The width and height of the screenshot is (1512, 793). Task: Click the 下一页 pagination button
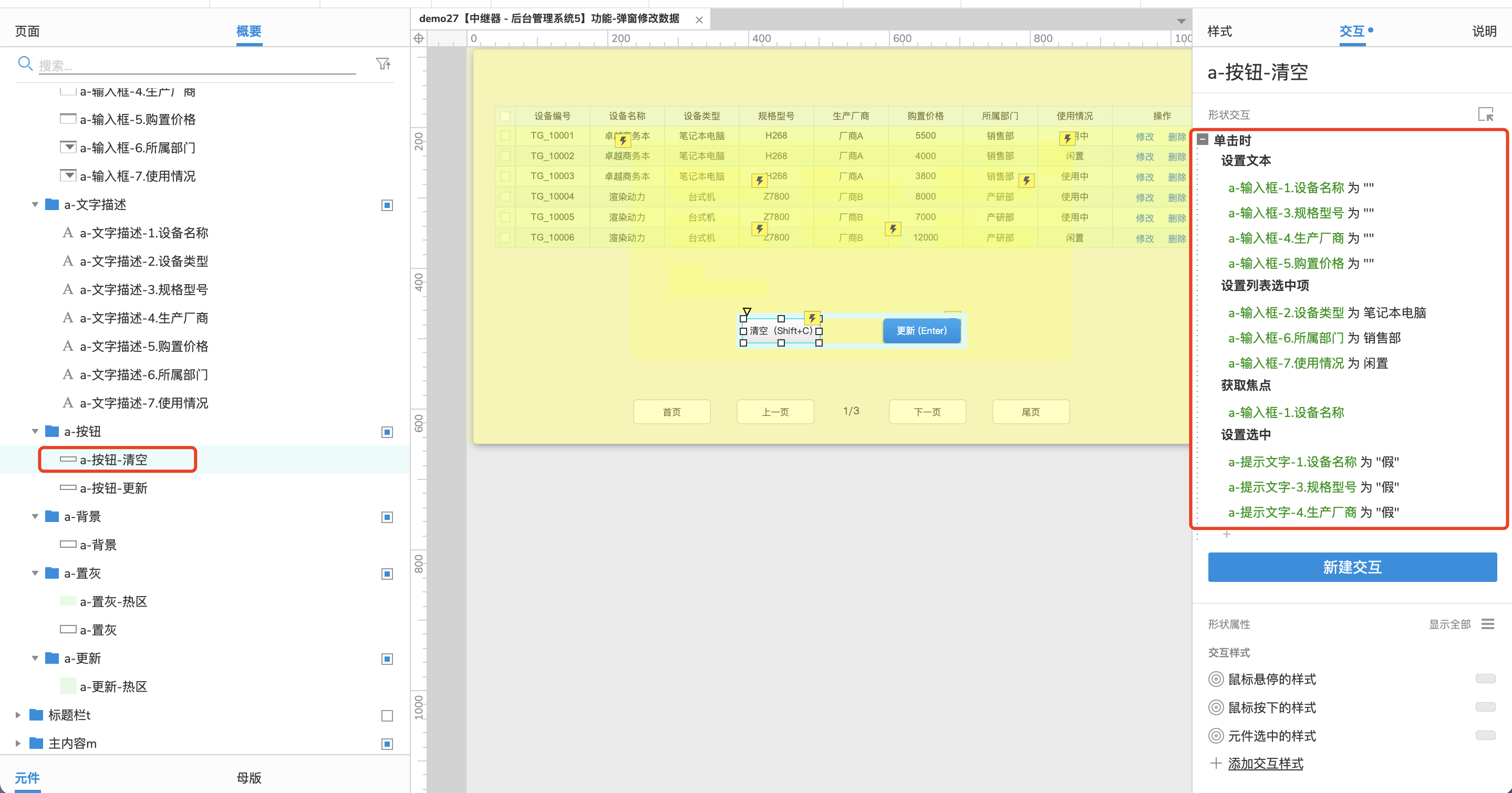[x=927, y=412]
